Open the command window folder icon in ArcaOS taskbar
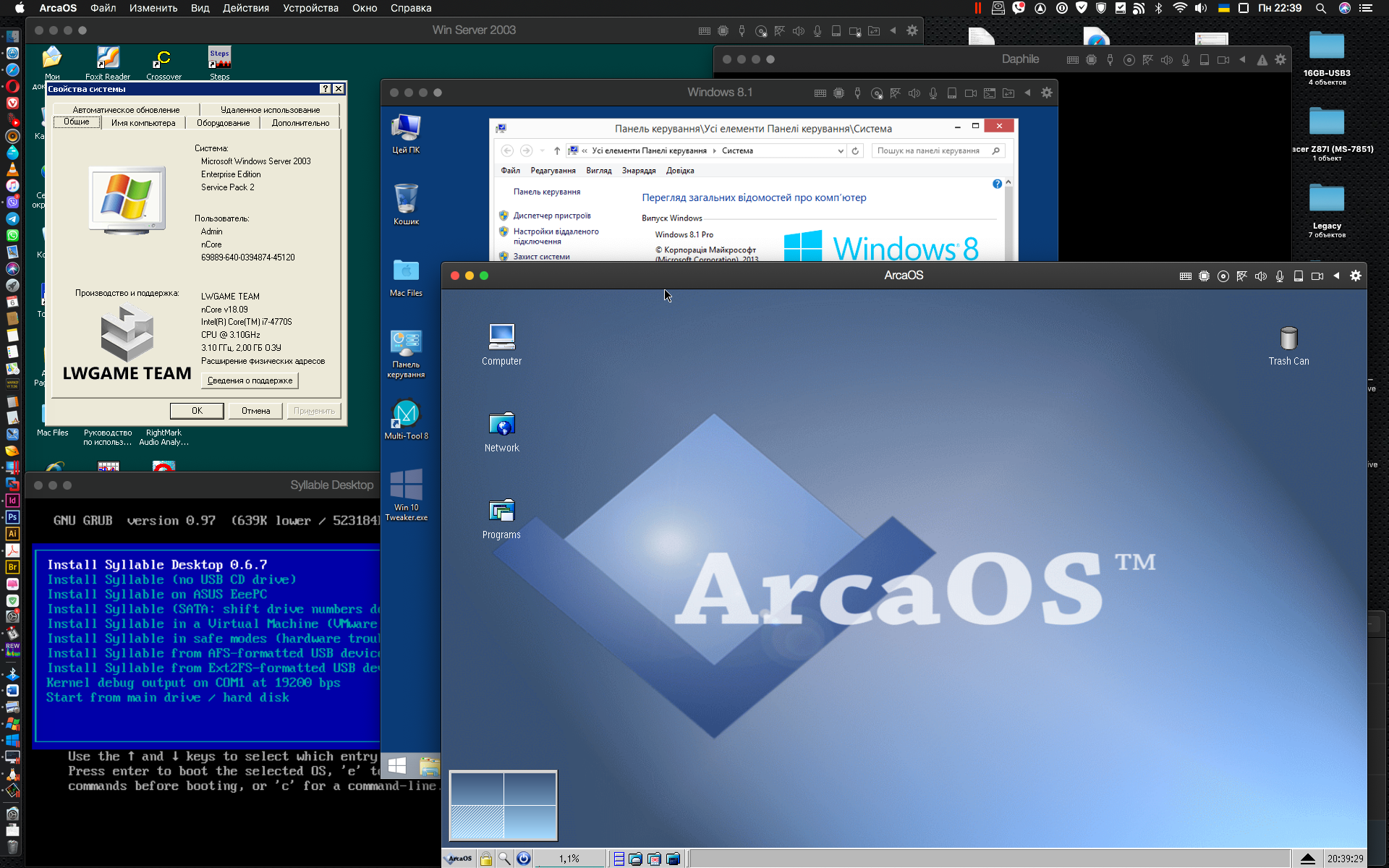 click(x=673, y=859)
